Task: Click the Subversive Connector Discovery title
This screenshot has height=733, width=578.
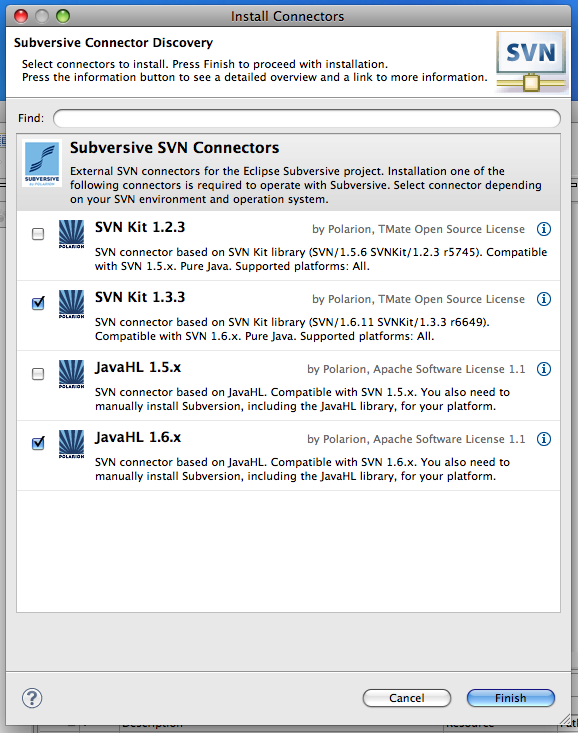Action: pyautogui.click(x=113, y=43)
